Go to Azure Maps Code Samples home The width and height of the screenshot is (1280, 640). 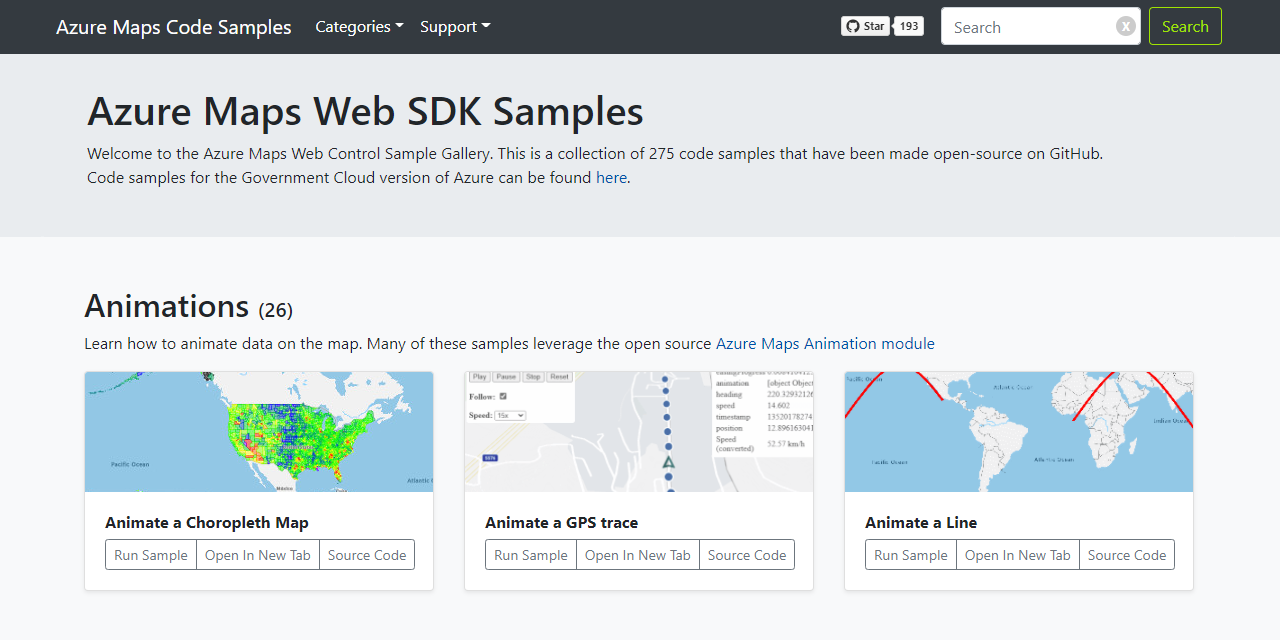(174, 27)
